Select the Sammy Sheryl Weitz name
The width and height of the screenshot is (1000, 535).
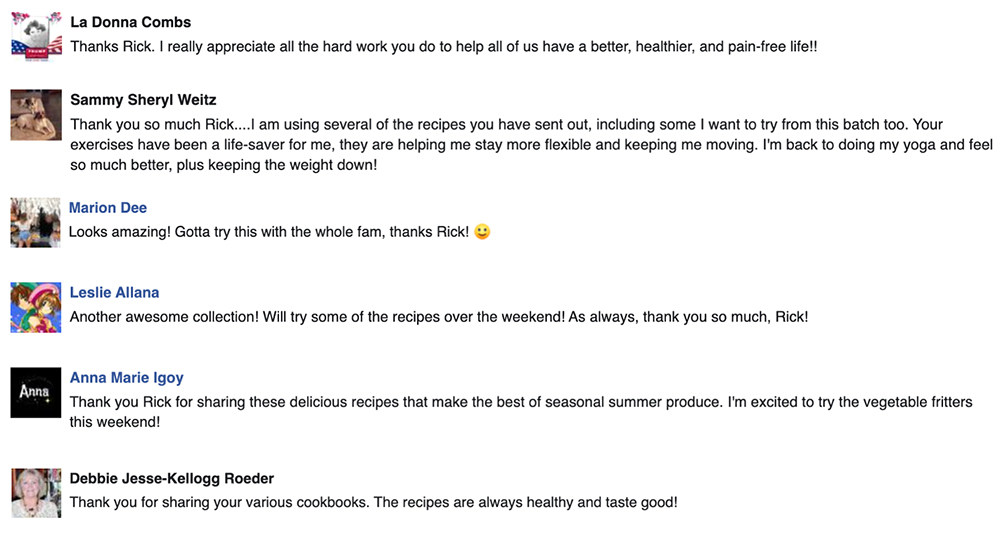coord(143,100)
